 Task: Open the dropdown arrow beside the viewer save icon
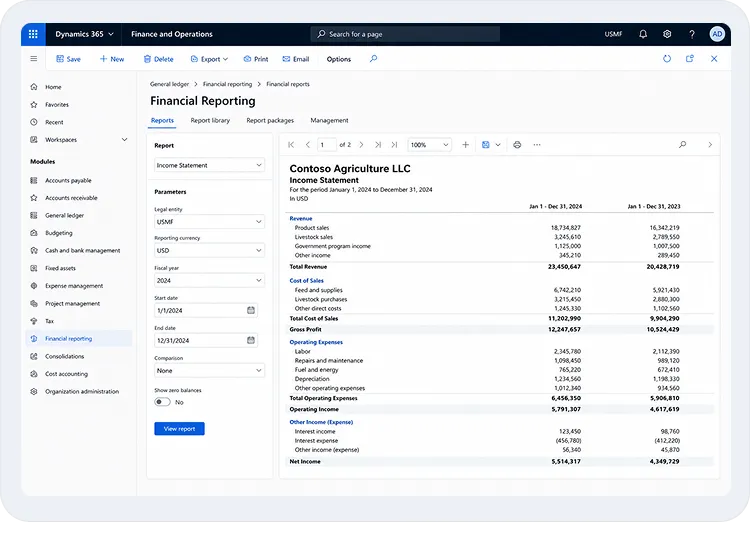[x=498, y=144]
